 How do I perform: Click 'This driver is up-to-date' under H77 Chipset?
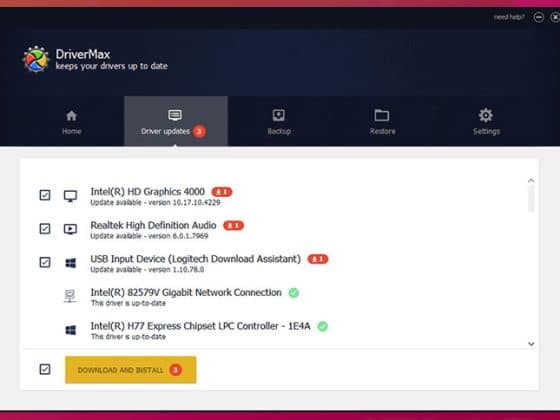pos(128,337)
